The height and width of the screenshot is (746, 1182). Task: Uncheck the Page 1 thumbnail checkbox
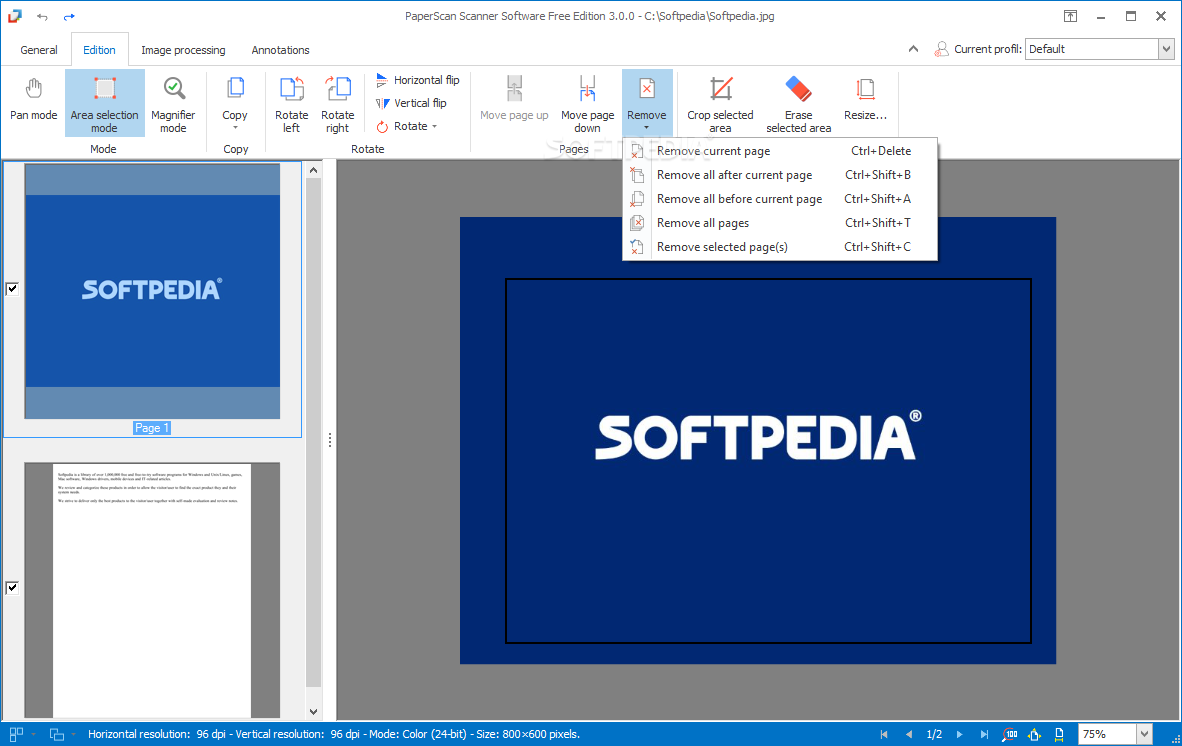(12, 289)
